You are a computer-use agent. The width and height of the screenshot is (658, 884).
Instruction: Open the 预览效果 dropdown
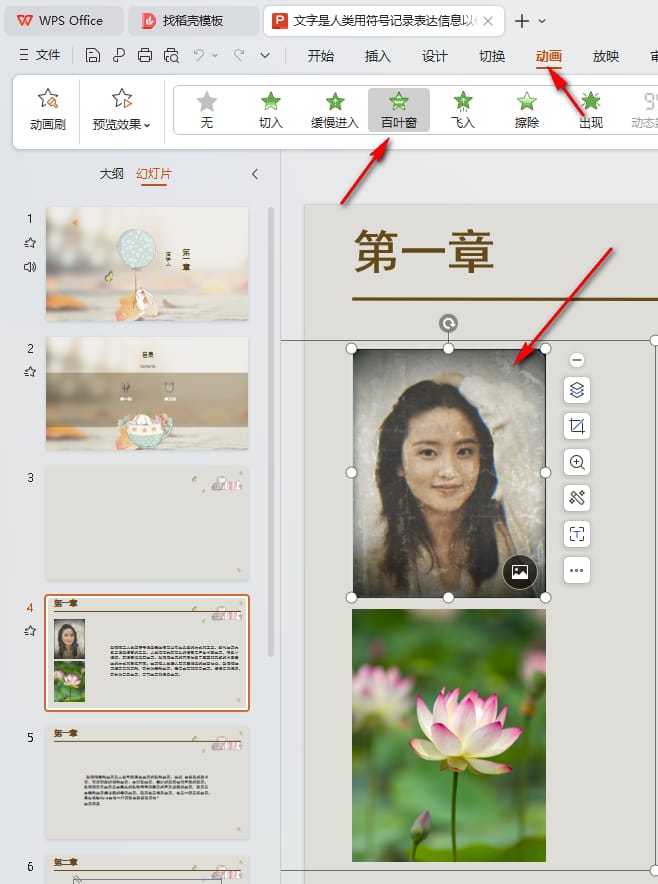pos(121,109)
